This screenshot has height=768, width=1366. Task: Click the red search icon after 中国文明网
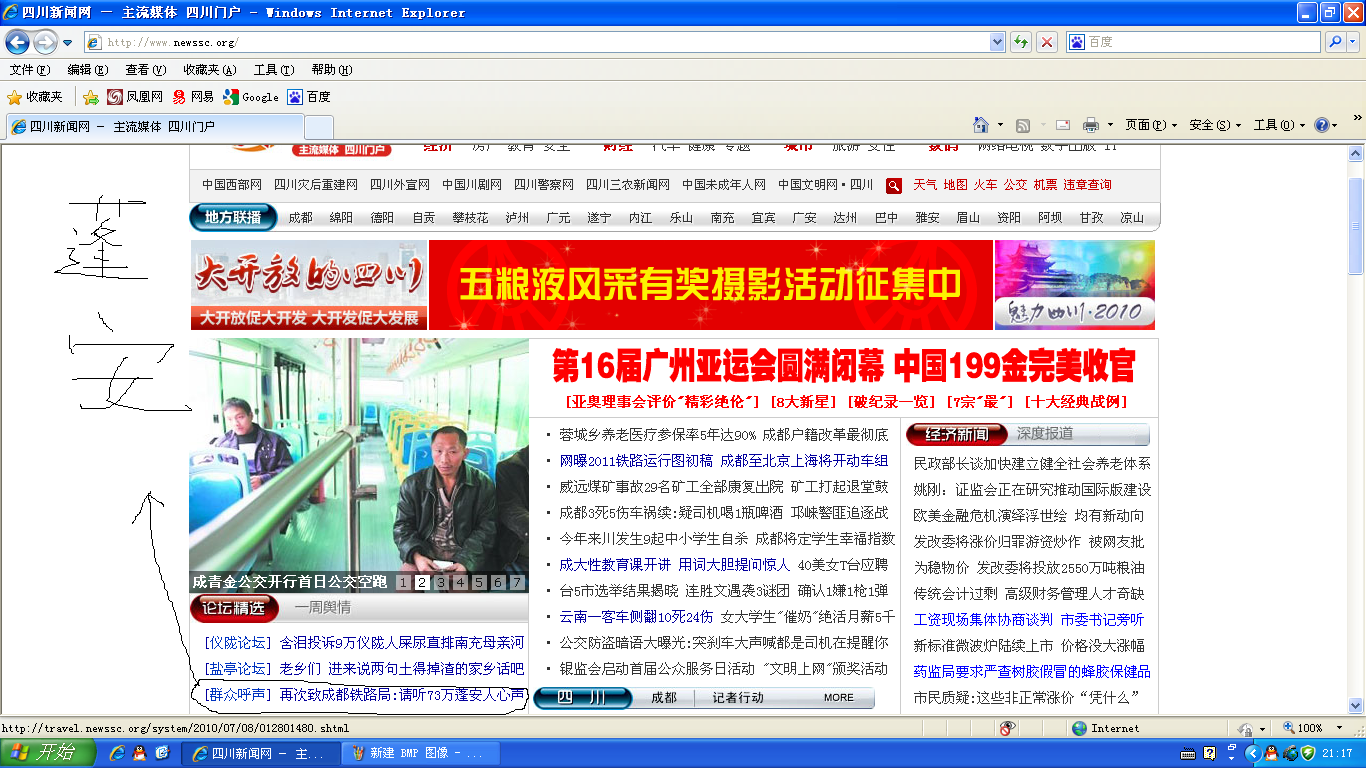894,185
